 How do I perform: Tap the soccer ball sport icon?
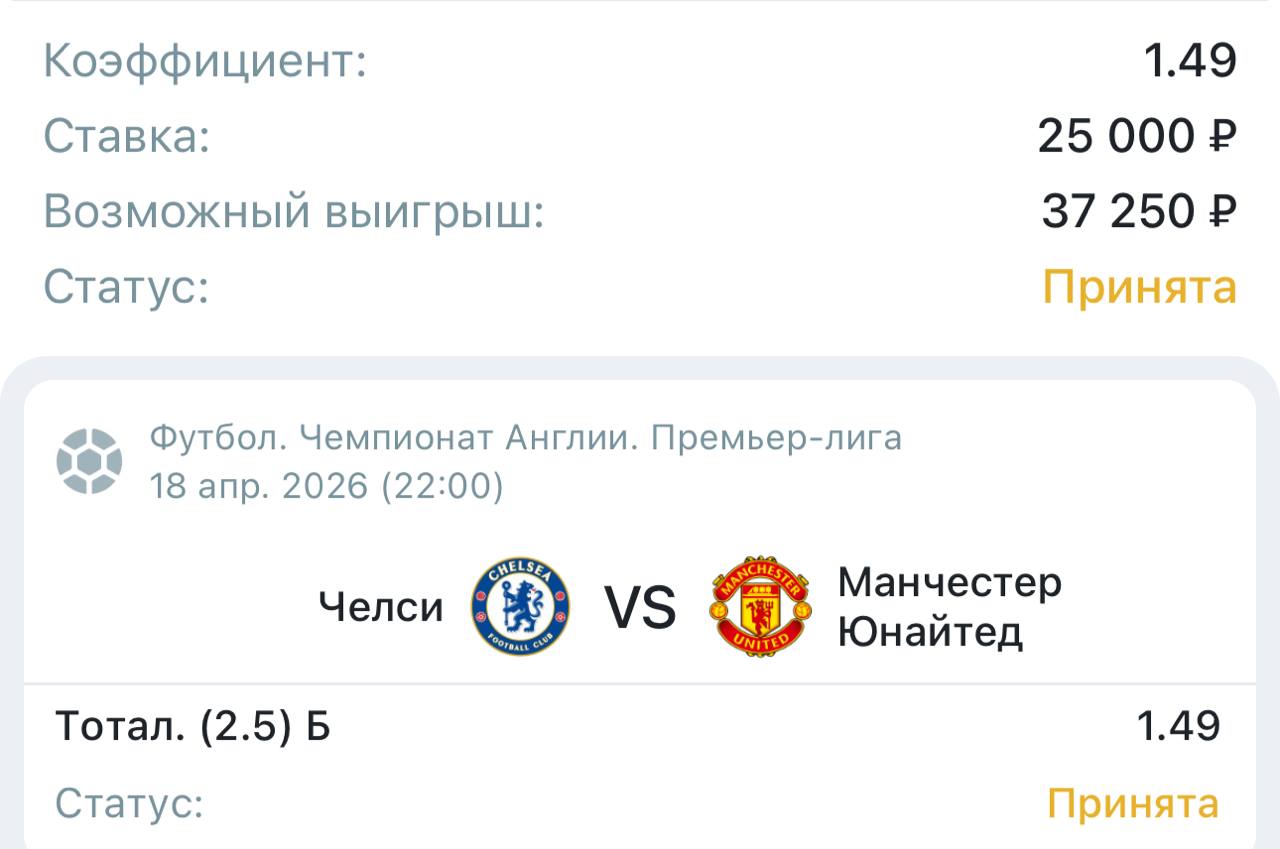click(89, 461)
